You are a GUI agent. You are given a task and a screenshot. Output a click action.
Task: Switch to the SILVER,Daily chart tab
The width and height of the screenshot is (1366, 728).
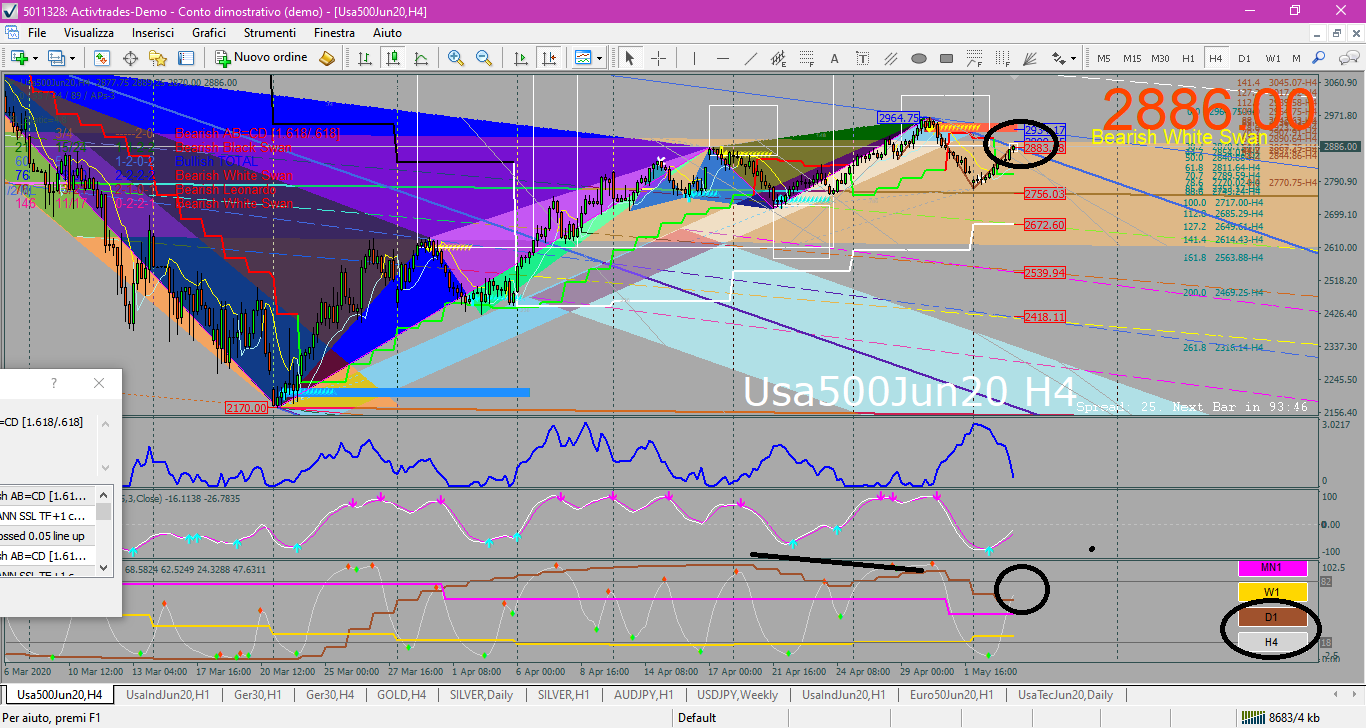coord(483,694)
